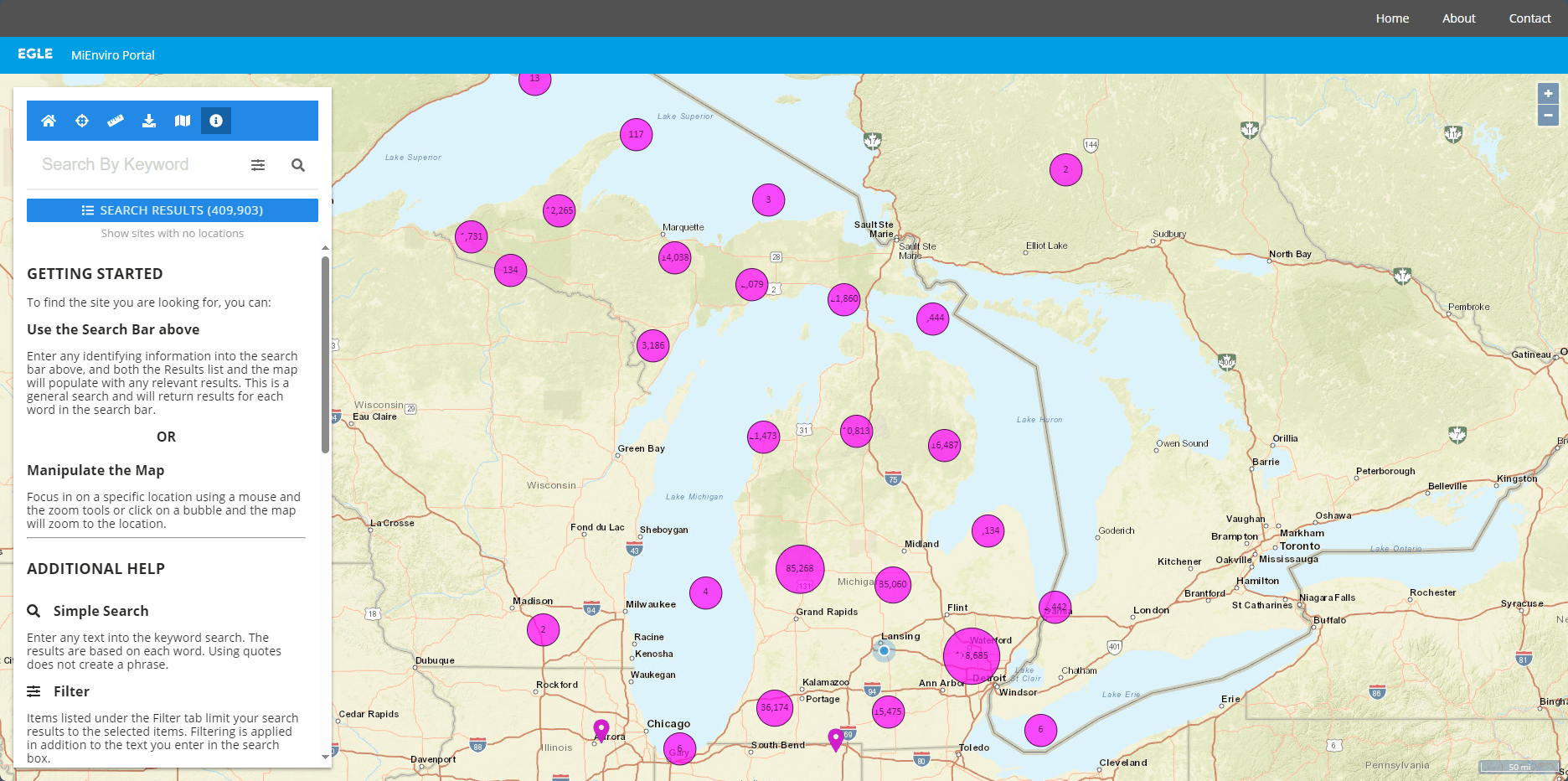Viewport: 1568px width, 781px height.
Task: Zoom out with the minus button
Action: (x=1548, y=116)
